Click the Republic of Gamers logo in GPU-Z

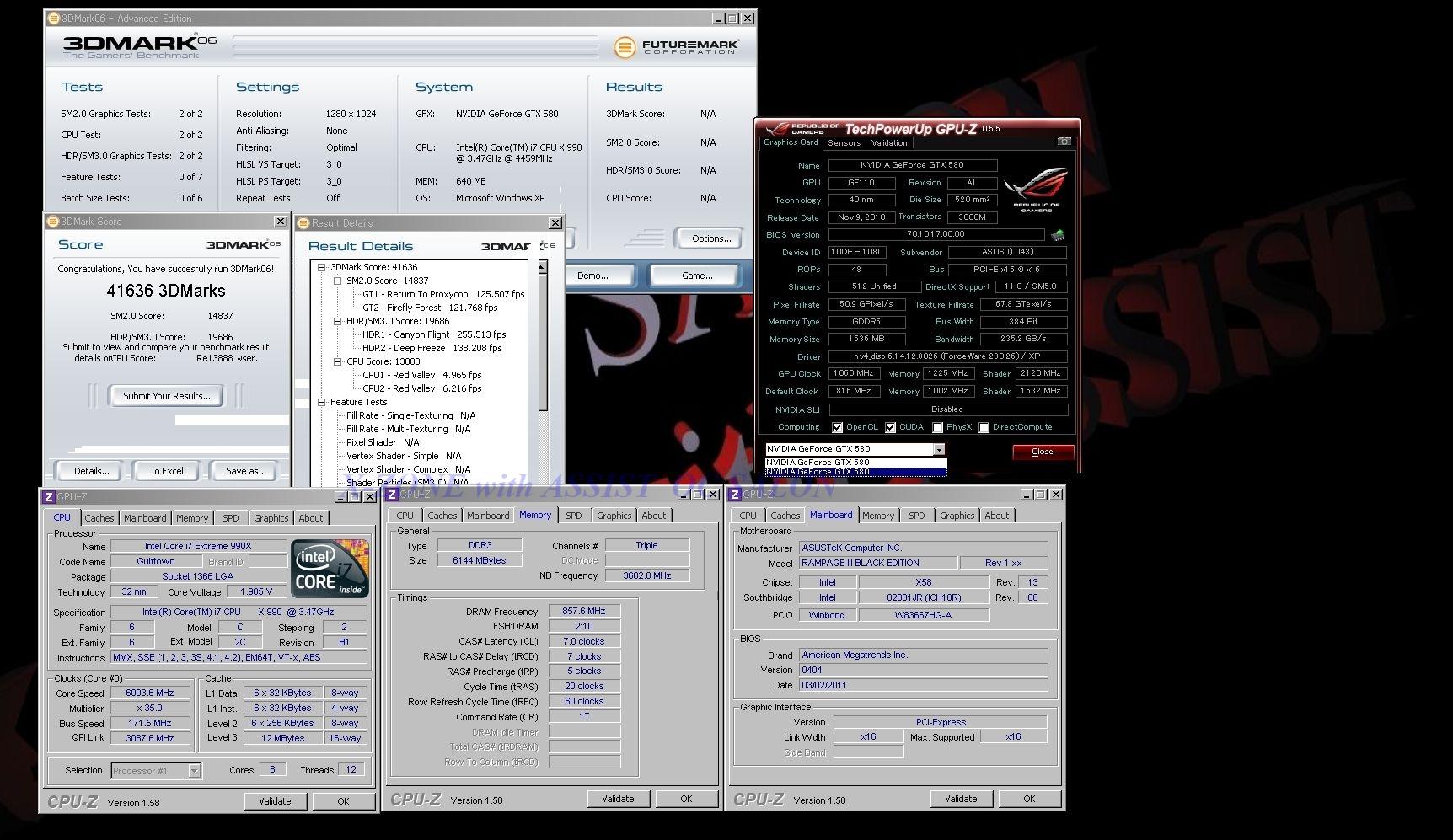[1036, 190]
